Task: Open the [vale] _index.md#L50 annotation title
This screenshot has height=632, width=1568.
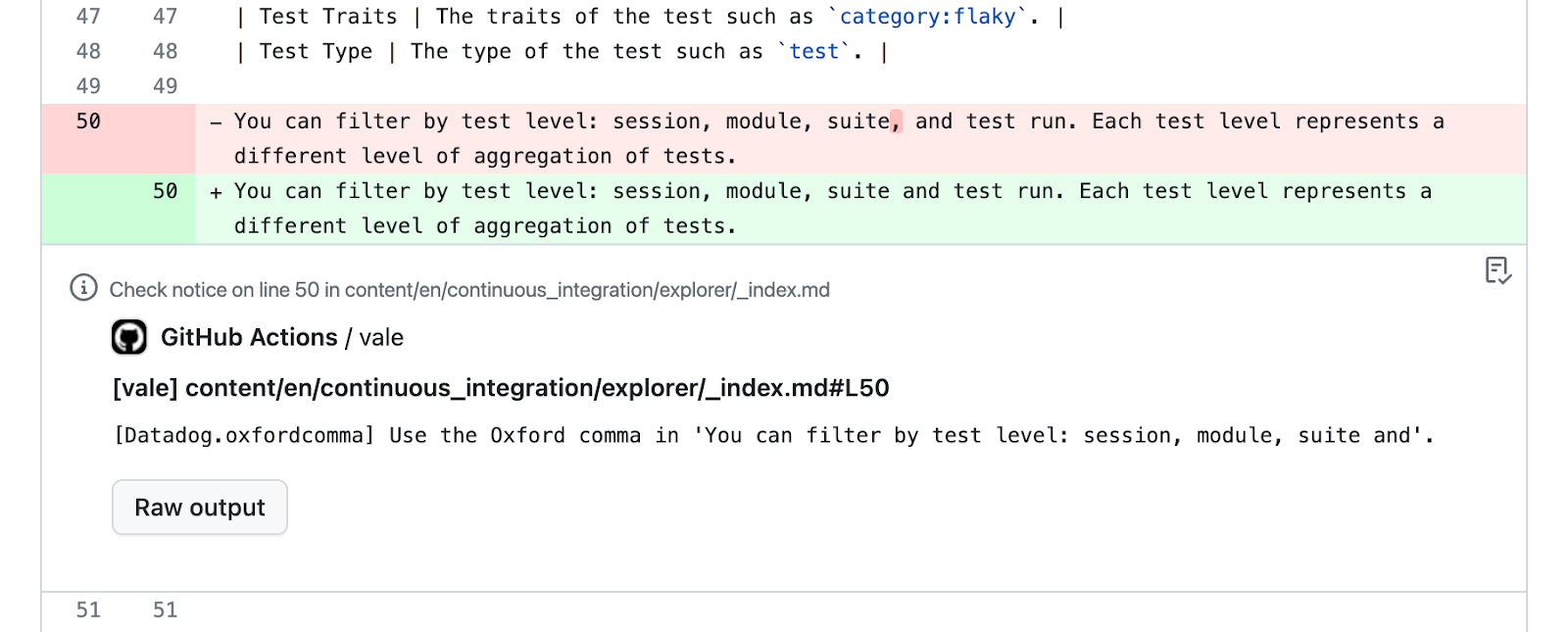Action: pyautogui.click(x=501, y=388)
